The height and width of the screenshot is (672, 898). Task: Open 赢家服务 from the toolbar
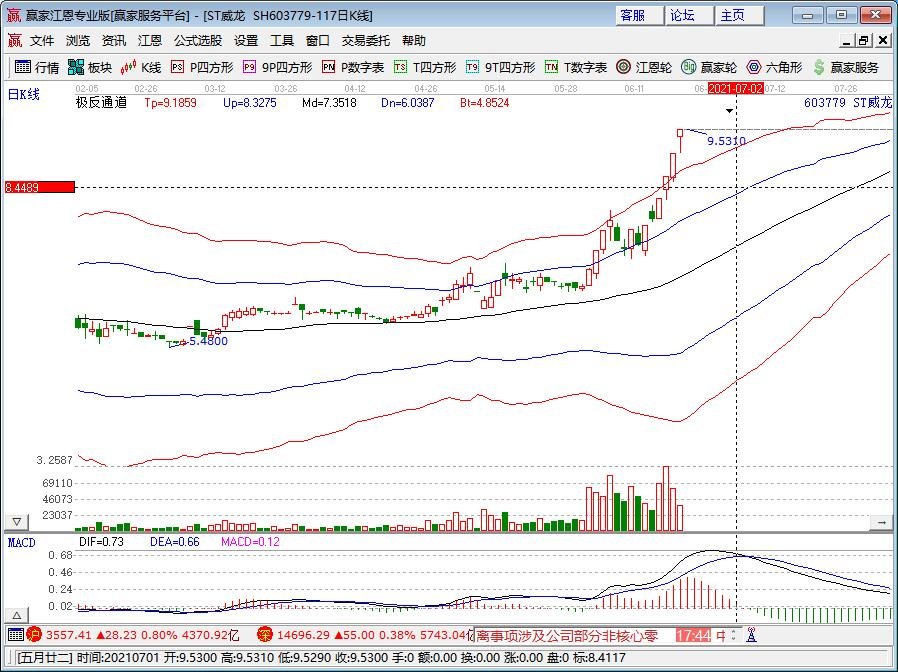point(846,68)
